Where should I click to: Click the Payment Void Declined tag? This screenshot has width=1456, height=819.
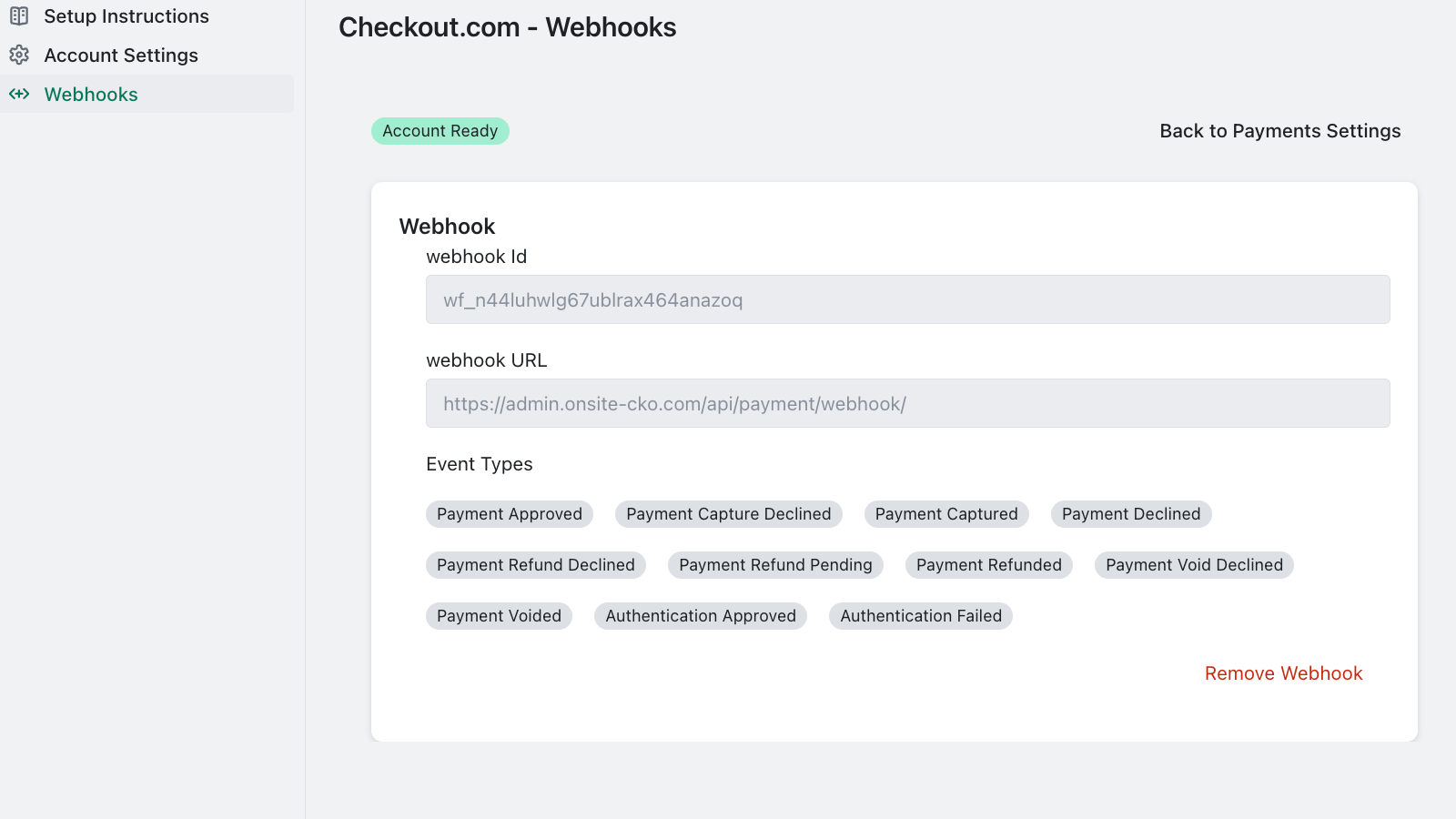[x=1194, y=565]
